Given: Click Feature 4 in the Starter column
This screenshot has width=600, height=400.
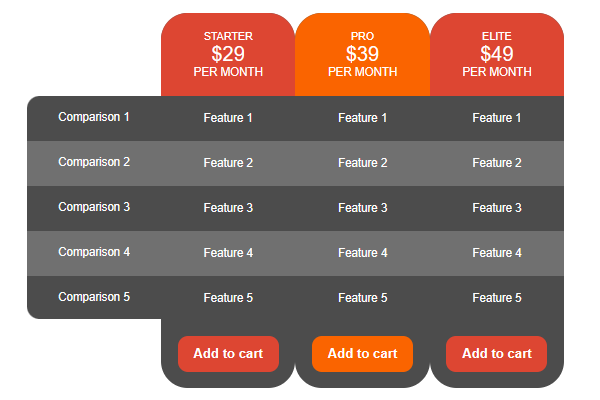Looking at the screenshot, I should click(x=228, y=253).
